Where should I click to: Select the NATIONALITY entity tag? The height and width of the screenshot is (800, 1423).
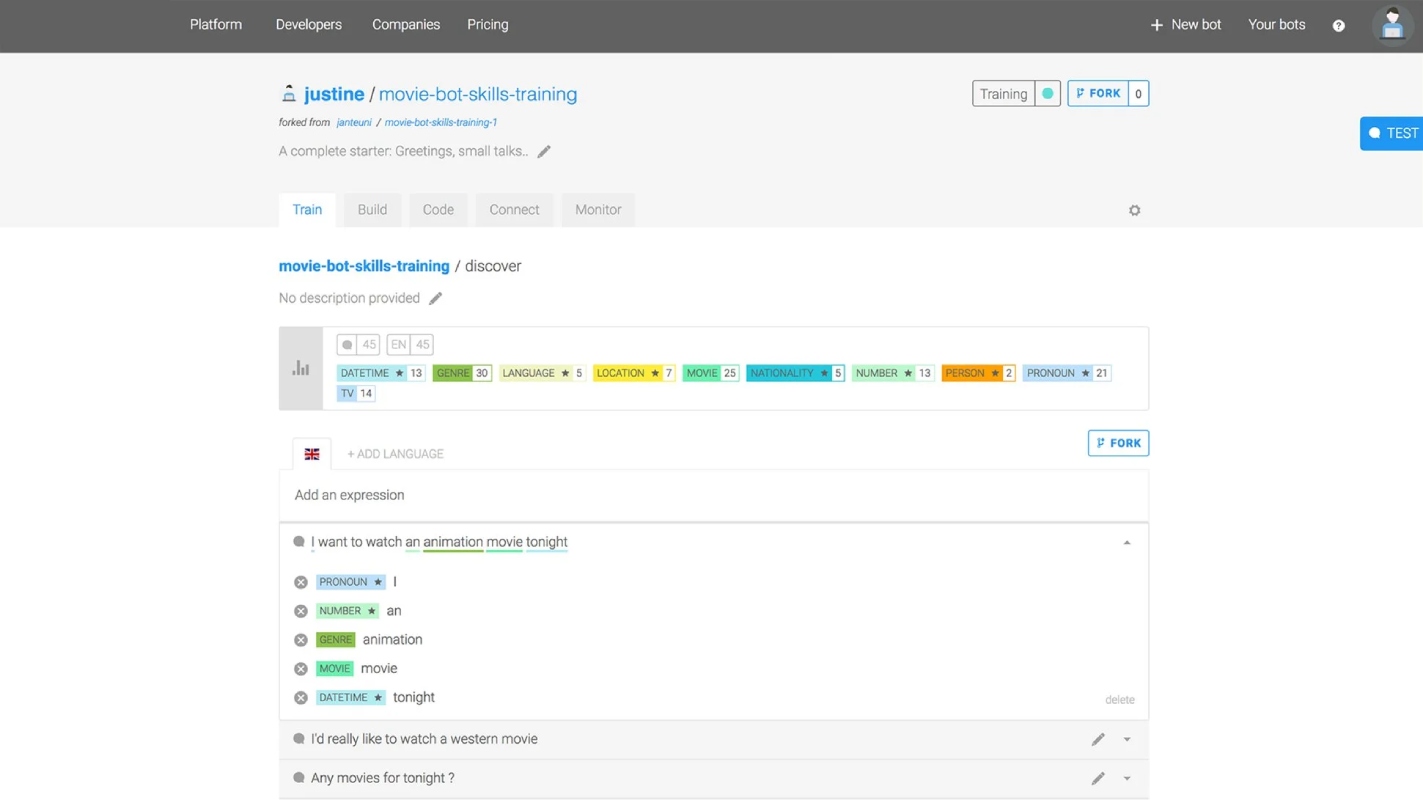coord(795,373)
